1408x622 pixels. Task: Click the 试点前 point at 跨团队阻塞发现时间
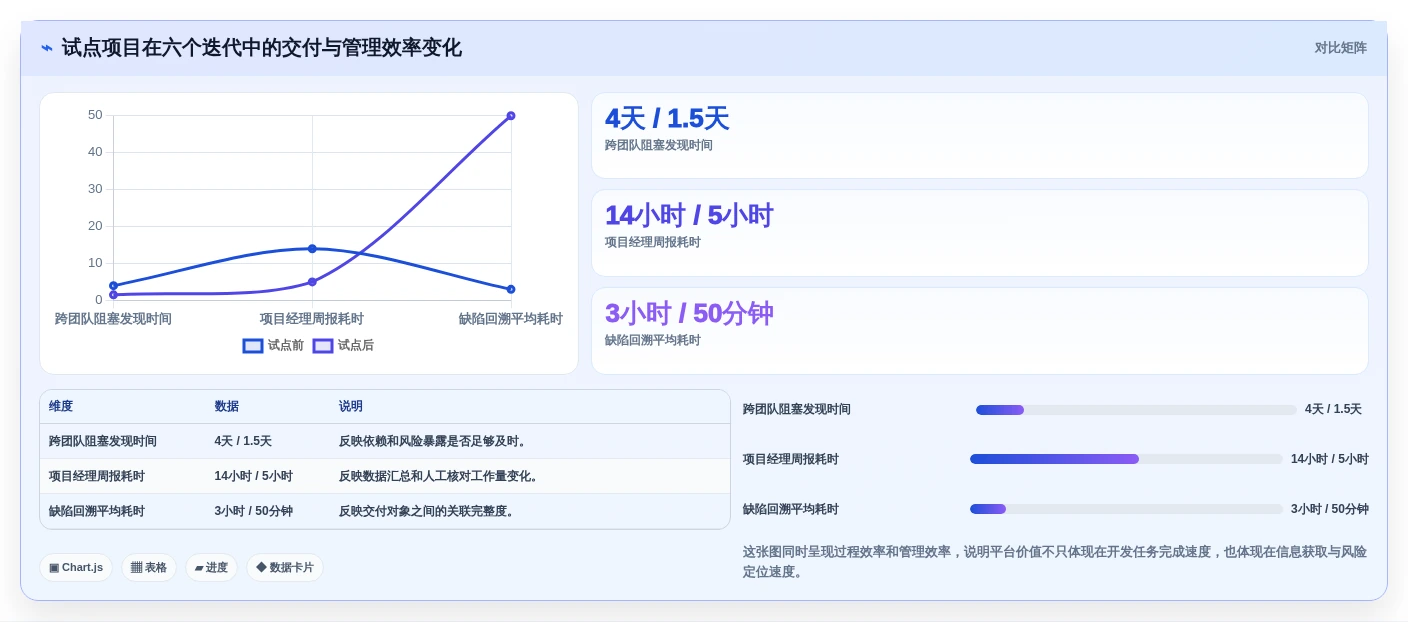coord(113,286)
